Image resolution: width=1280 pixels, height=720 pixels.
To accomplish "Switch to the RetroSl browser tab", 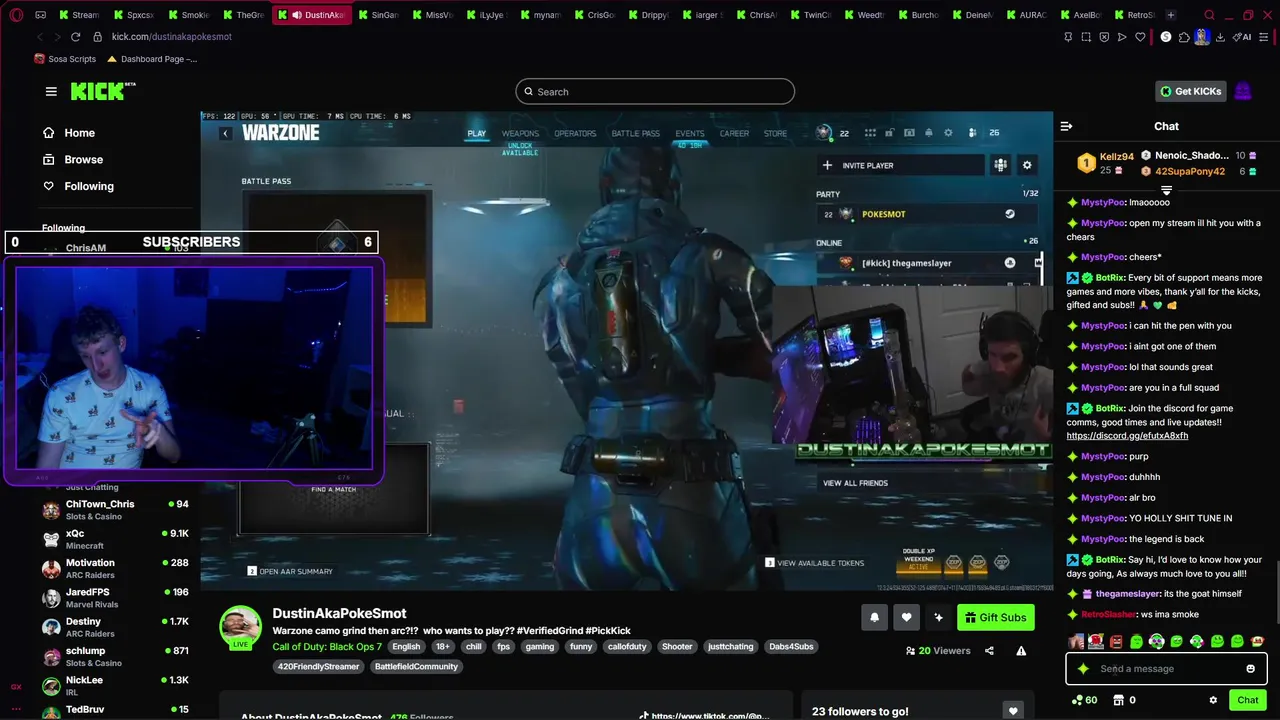I will tap(1133, 15).
